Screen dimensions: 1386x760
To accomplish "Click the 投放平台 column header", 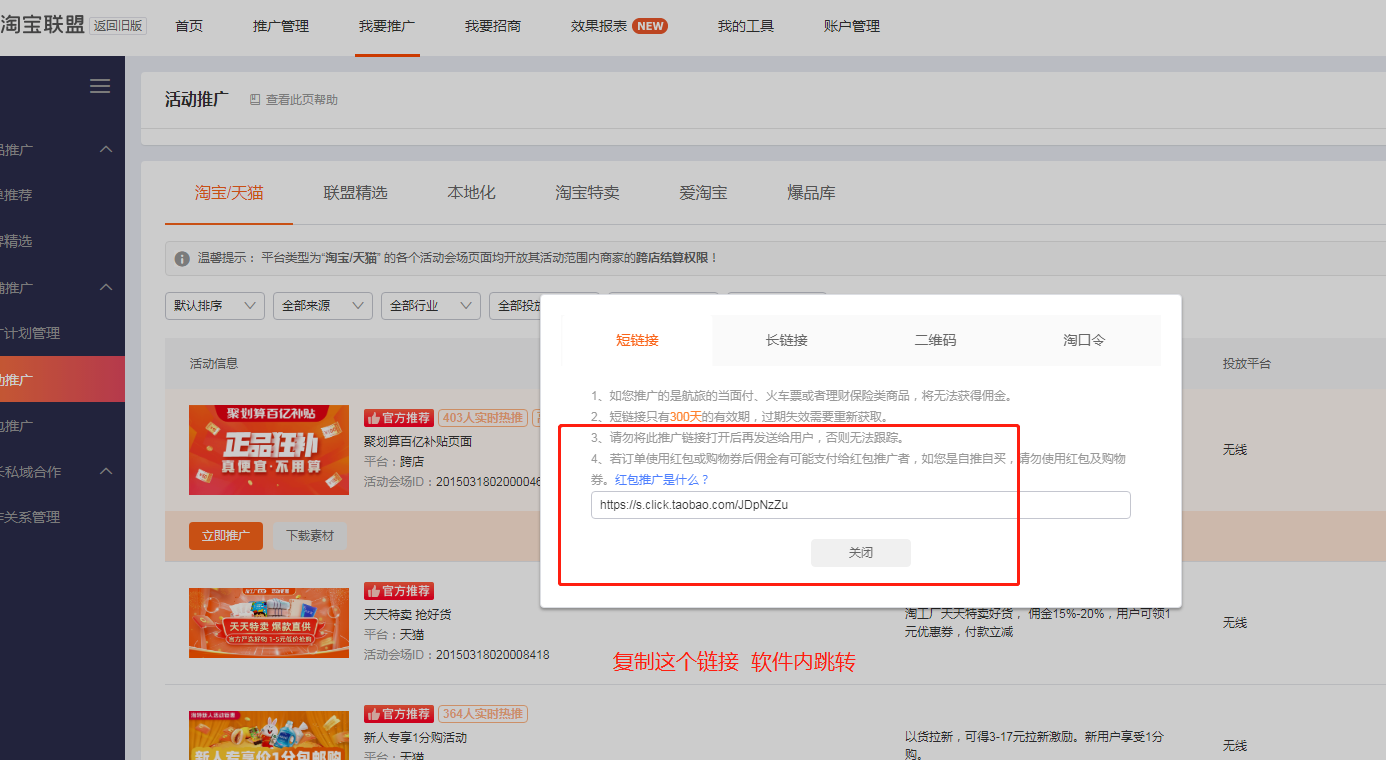I will click(x=1246, y=364).
